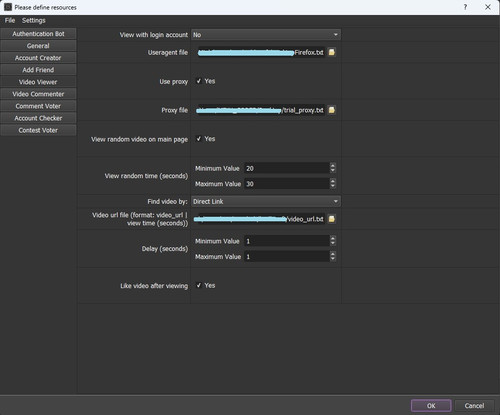Increase Delay Minimum Value spinner
Viewport: 500px width, 415px height.
click(x=333, y=238)
